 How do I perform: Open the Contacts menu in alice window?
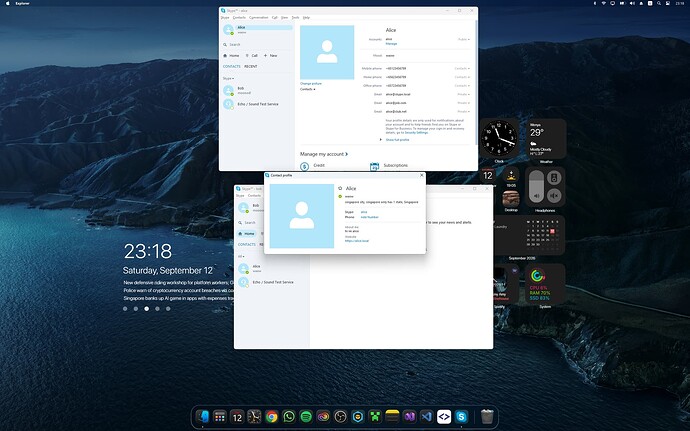tap(239, 18)
